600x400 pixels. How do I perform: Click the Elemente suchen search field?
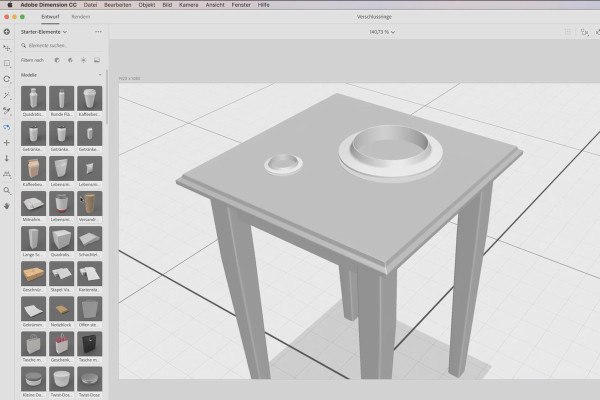point(61,46)
